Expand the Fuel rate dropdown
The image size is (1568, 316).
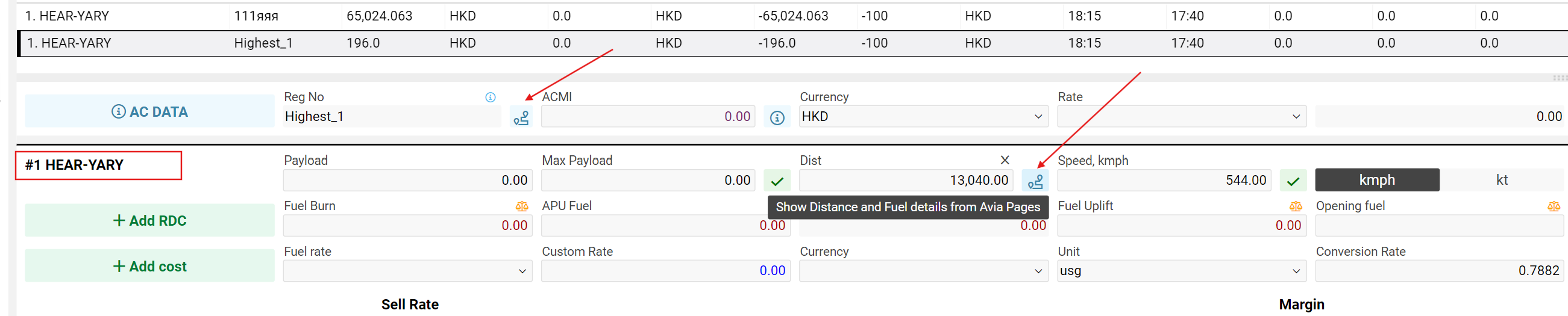pyautogui.click(x=407, y=271)
